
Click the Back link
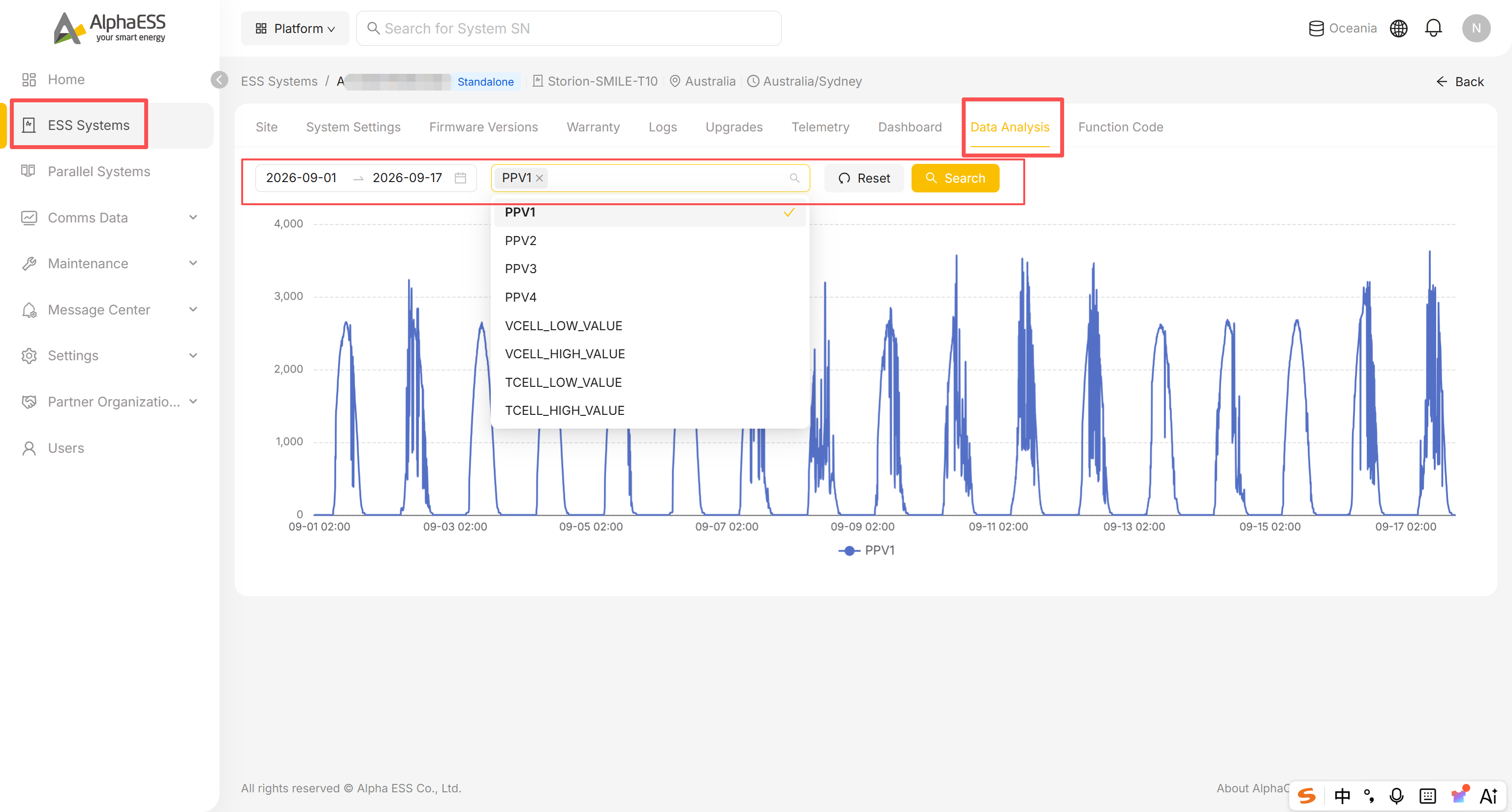click(1460, 82)
